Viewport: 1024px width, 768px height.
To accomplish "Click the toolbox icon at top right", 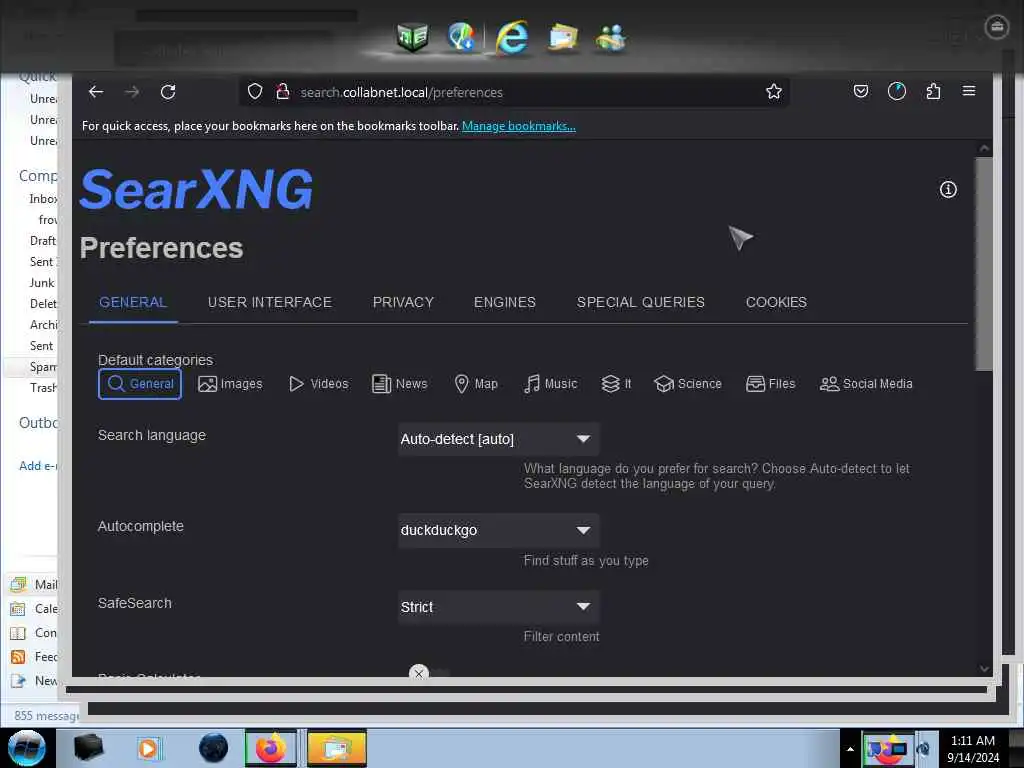I will click(996, 27).
